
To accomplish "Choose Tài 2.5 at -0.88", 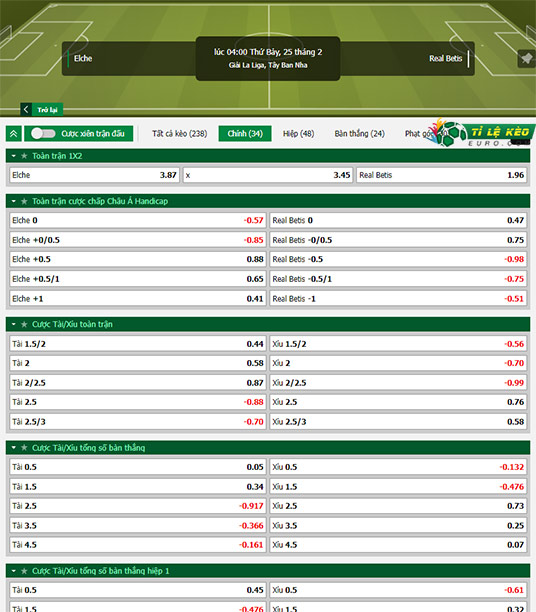I will click(x=138, y=402).
